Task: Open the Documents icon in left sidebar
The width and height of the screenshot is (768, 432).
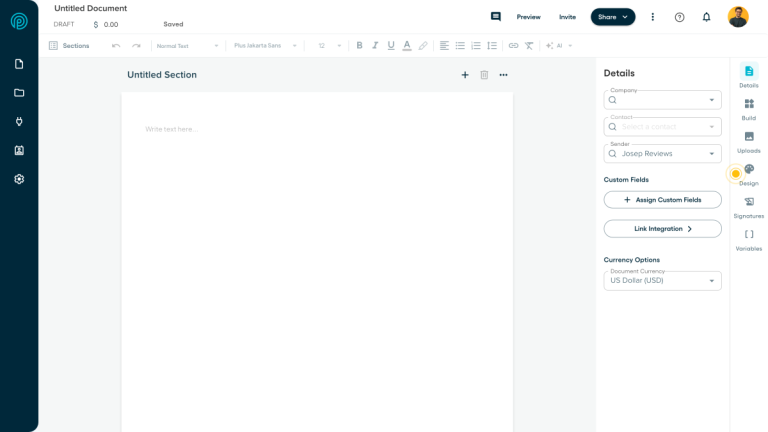Action: click(x=19, y=64)
